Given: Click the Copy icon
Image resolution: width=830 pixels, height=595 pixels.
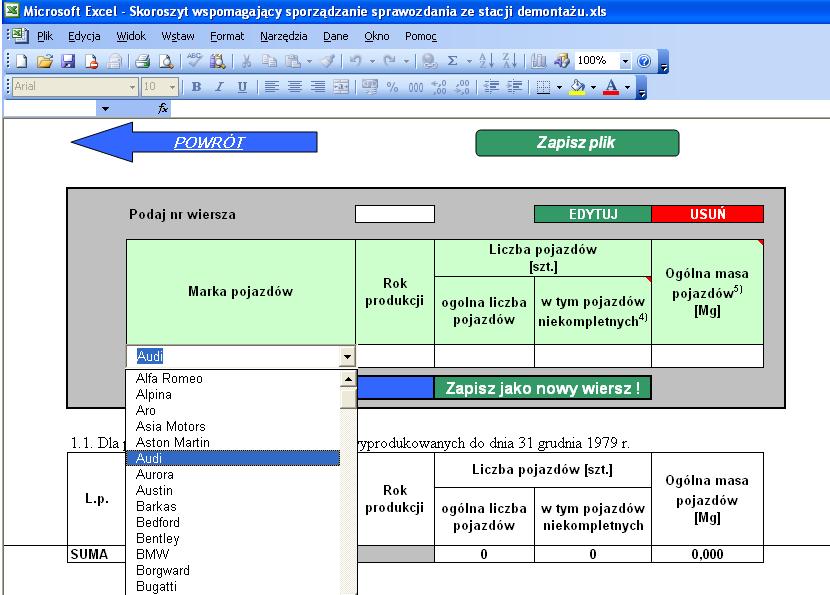Looking at the screenshot, I should pos(269,61).
